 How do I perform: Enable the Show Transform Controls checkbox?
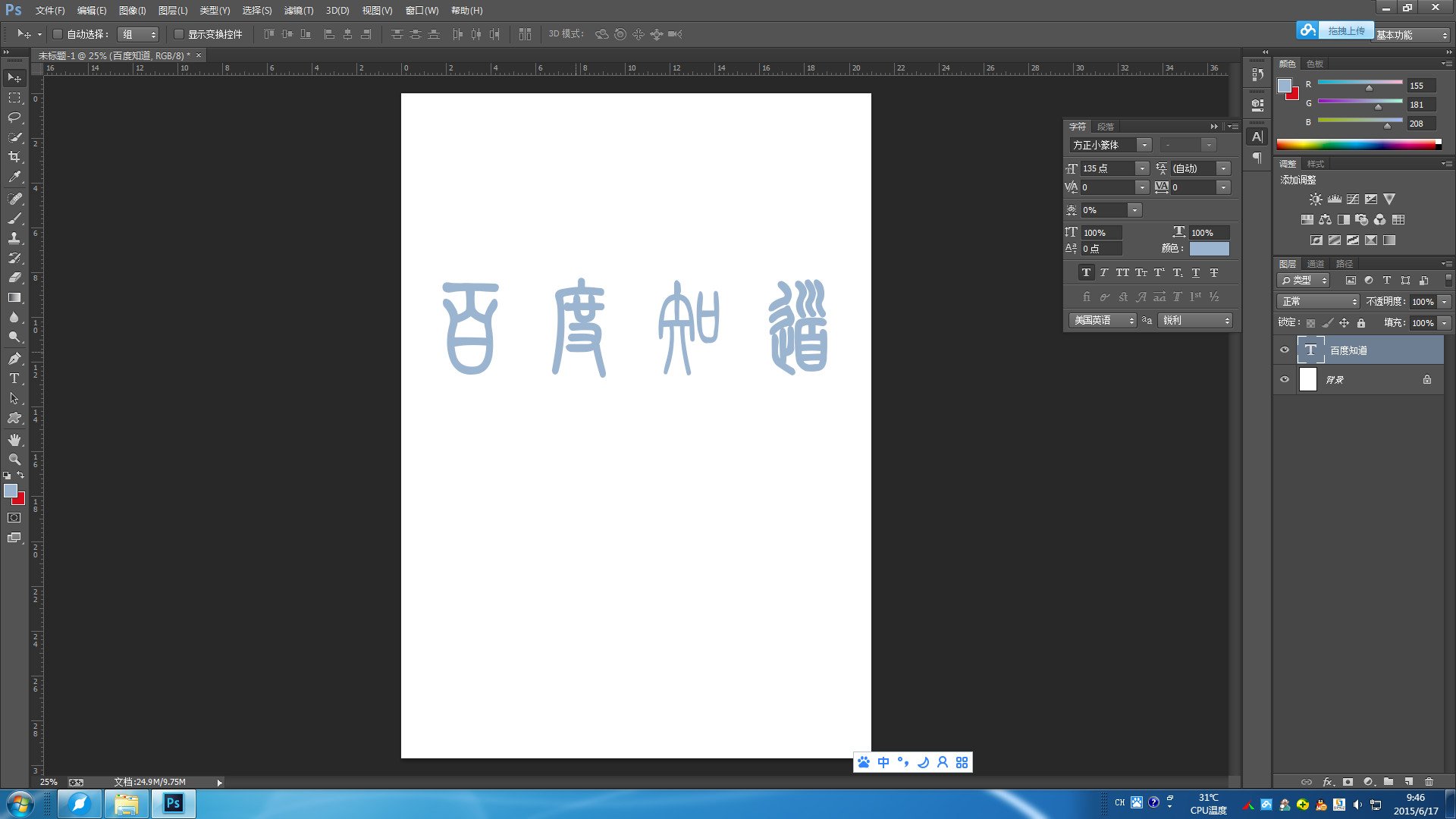[179, 34]
